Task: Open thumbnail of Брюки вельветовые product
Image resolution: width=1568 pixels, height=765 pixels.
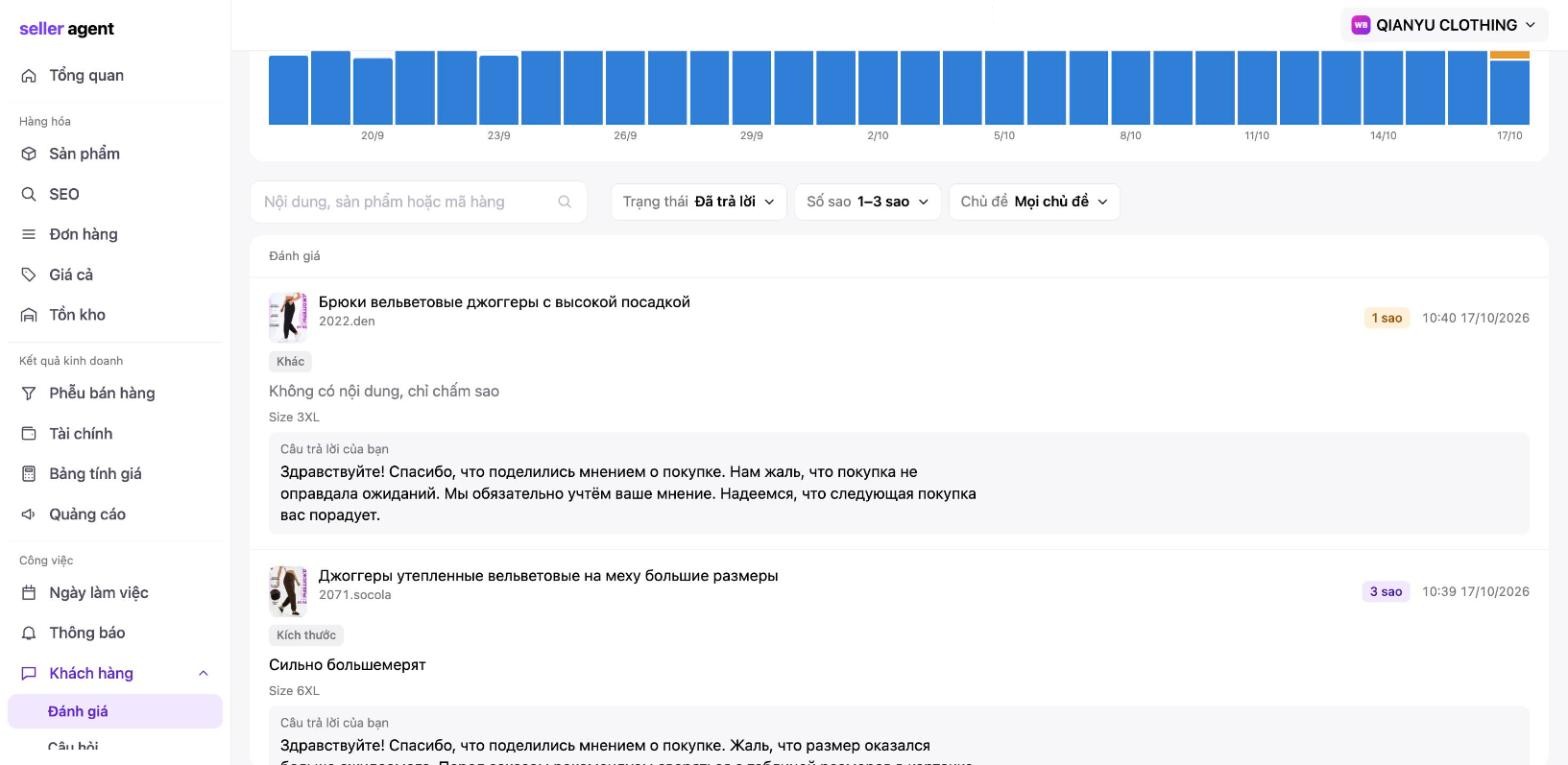Action: [x=288, y=317]
